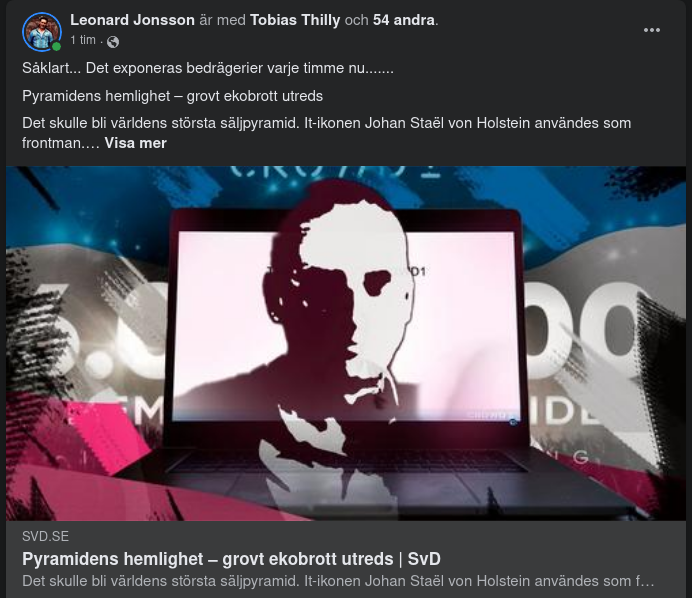Click the "frontman.…" text before Visa mer

[61, 143]
